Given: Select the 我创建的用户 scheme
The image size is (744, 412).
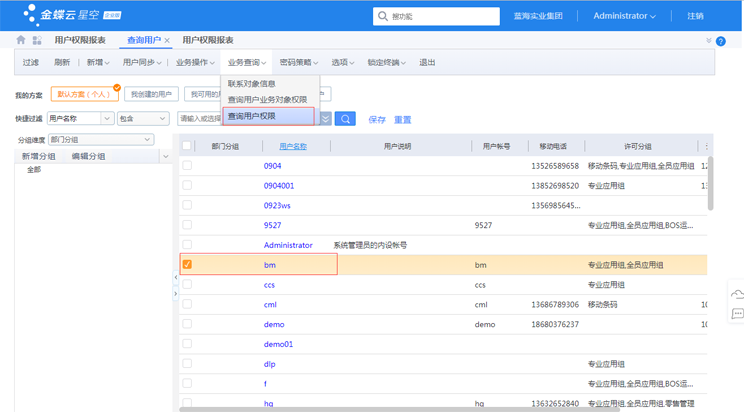Looking at the screenshot, I should (151, 94).
